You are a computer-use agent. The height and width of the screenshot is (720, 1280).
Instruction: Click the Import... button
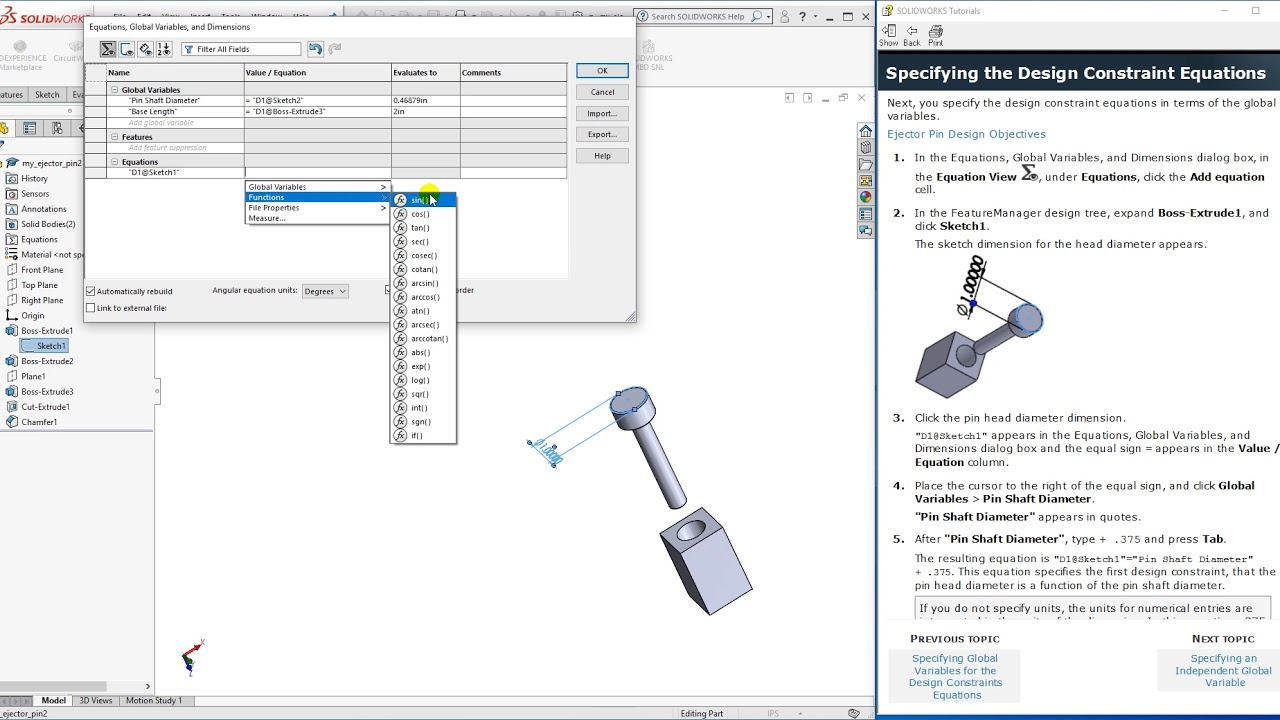click(602, 113)
